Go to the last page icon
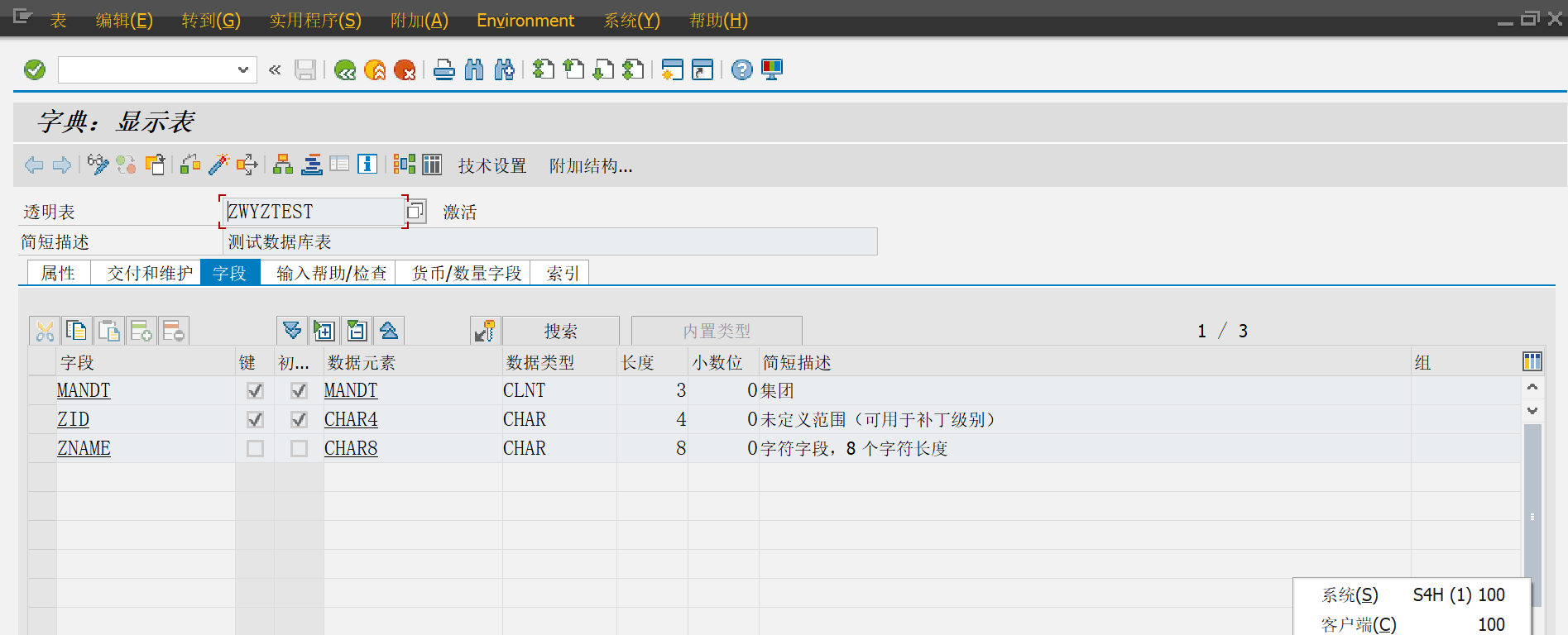Screen dimensions: 1568x635 pos(633,70)
